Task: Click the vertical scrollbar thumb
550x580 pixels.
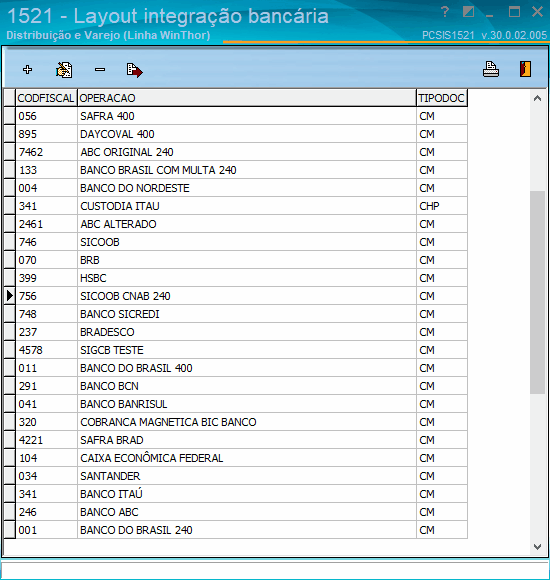Action: [x=537, y=292]
